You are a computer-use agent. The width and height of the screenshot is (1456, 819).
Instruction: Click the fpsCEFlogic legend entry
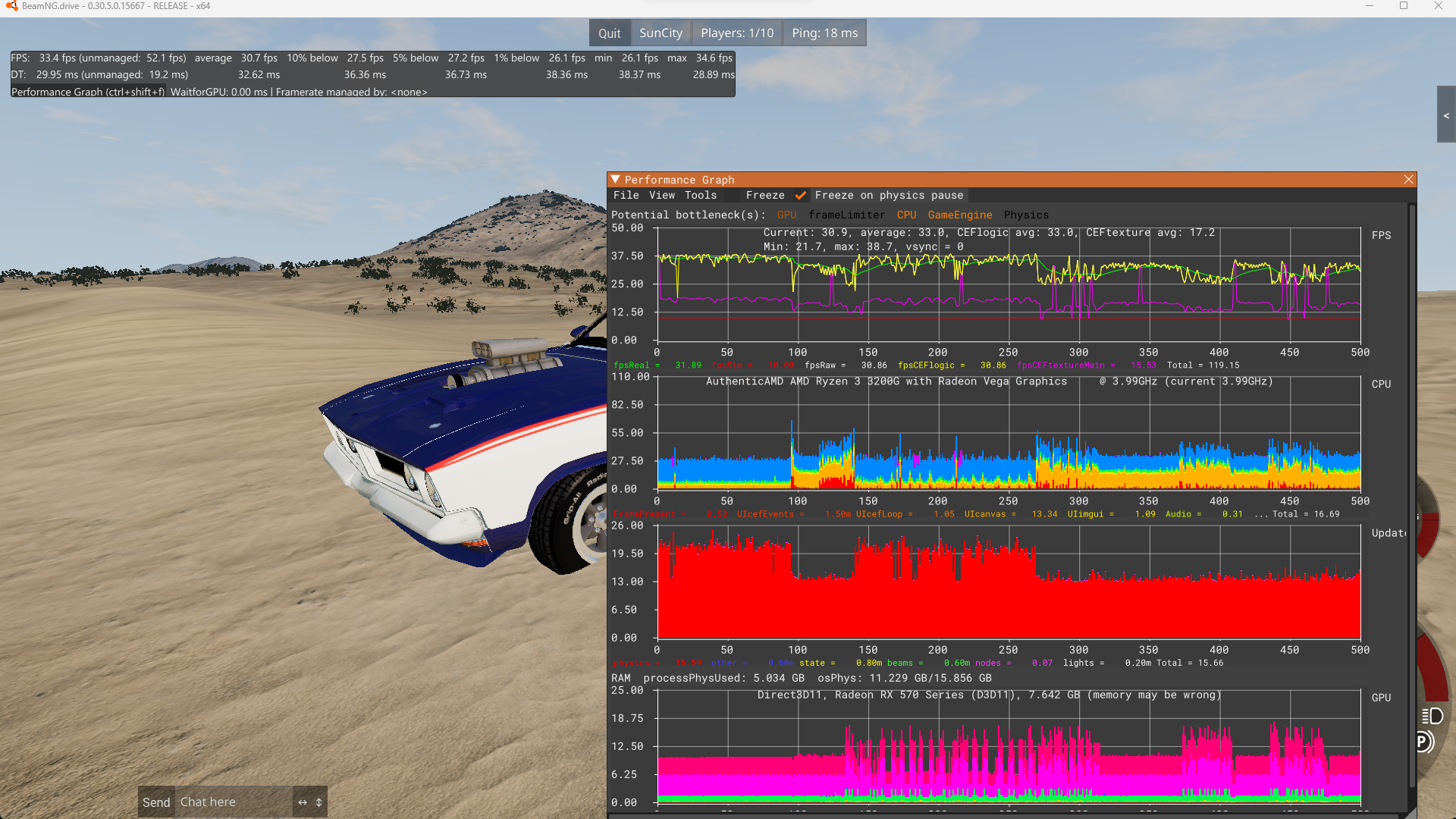952,366
